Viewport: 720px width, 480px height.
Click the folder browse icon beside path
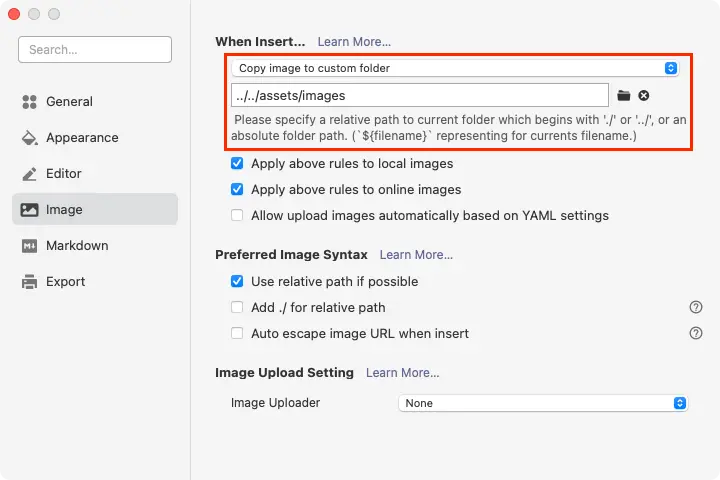click(x=624, y=95)
